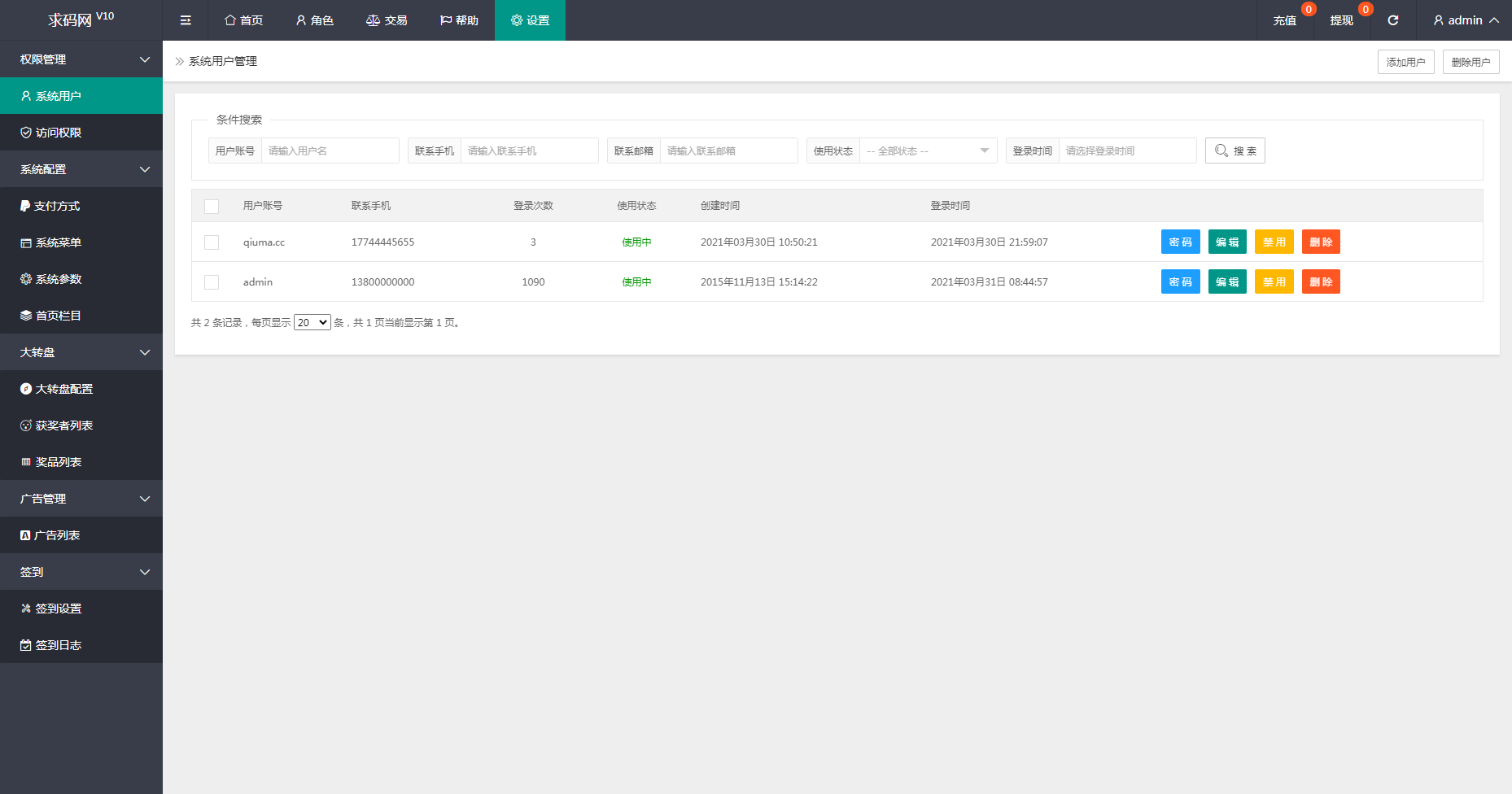
Task: Open the per-page count dropdown showing 20
Action: pos(312,323)
